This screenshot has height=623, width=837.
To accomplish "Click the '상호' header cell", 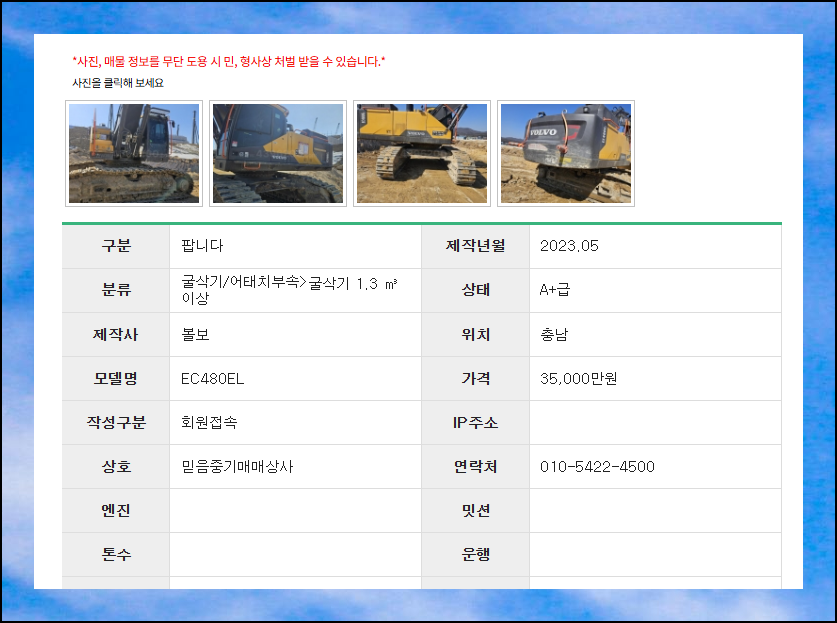I will tap(116, 467).
